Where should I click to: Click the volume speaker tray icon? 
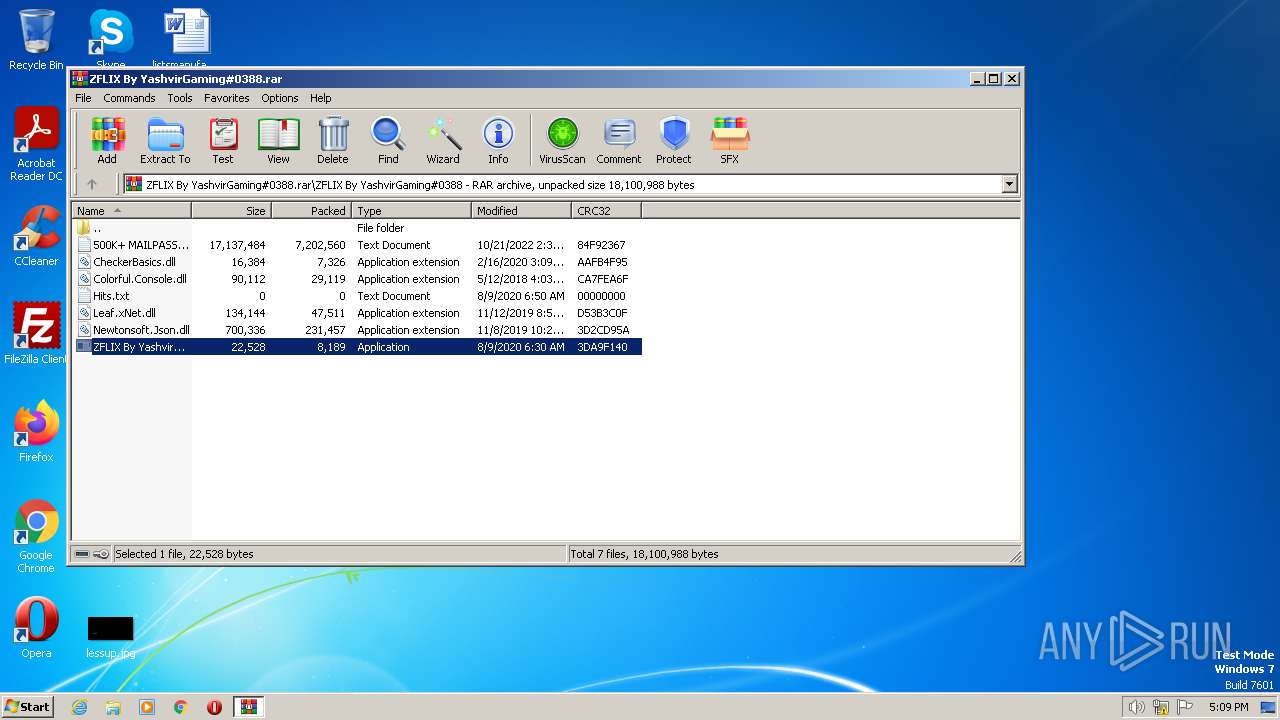pyautogui.click(x=1136, y=707)
